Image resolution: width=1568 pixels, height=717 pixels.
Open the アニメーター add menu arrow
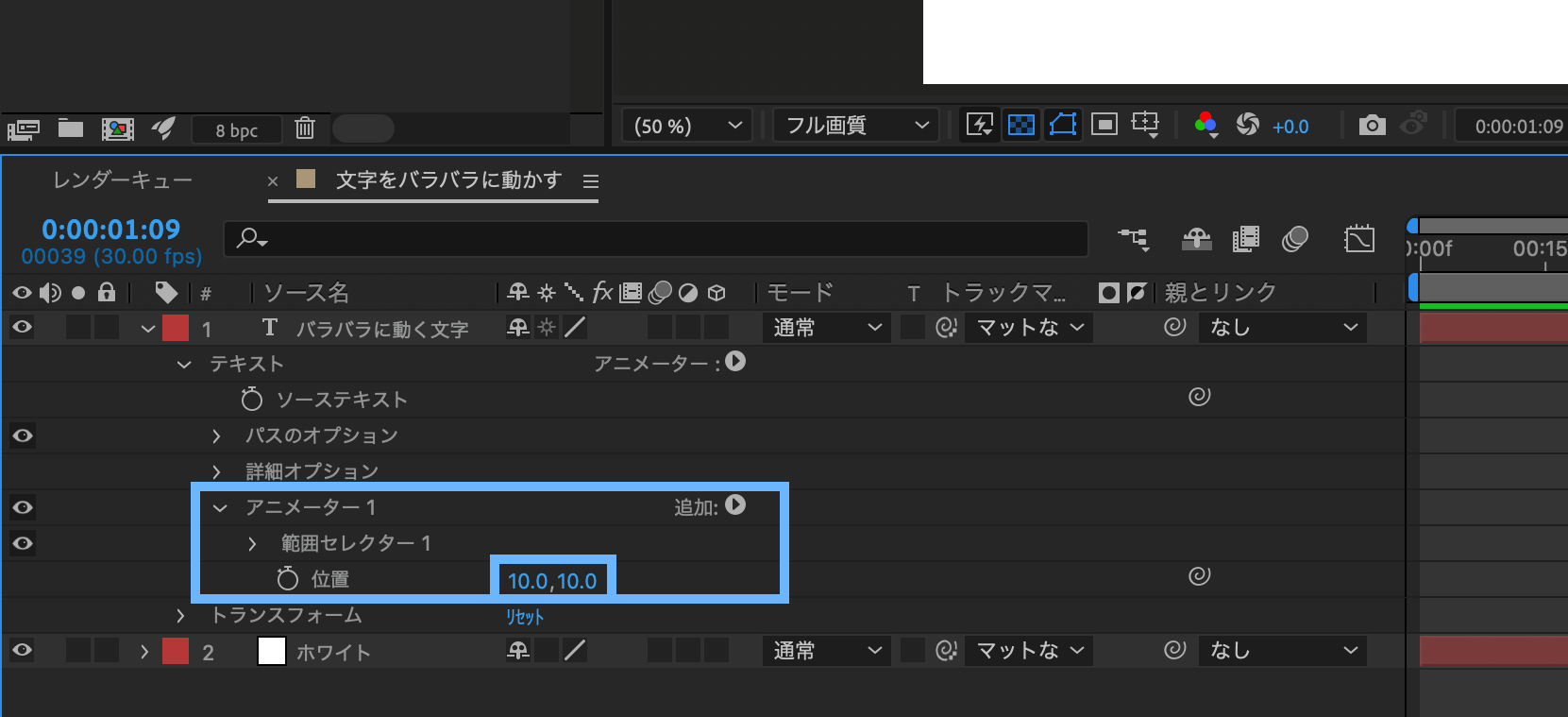point(736,362)
